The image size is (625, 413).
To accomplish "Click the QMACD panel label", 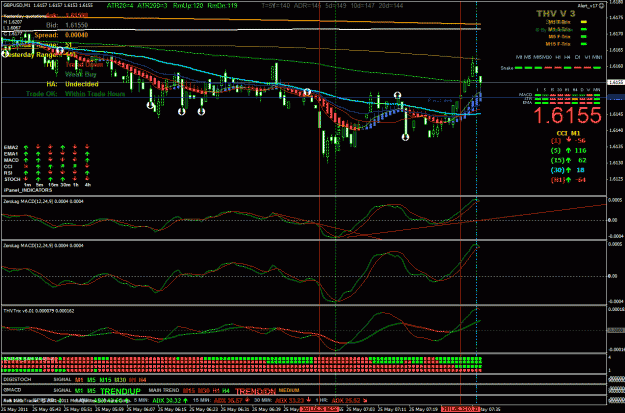I will tap(12, 390).
